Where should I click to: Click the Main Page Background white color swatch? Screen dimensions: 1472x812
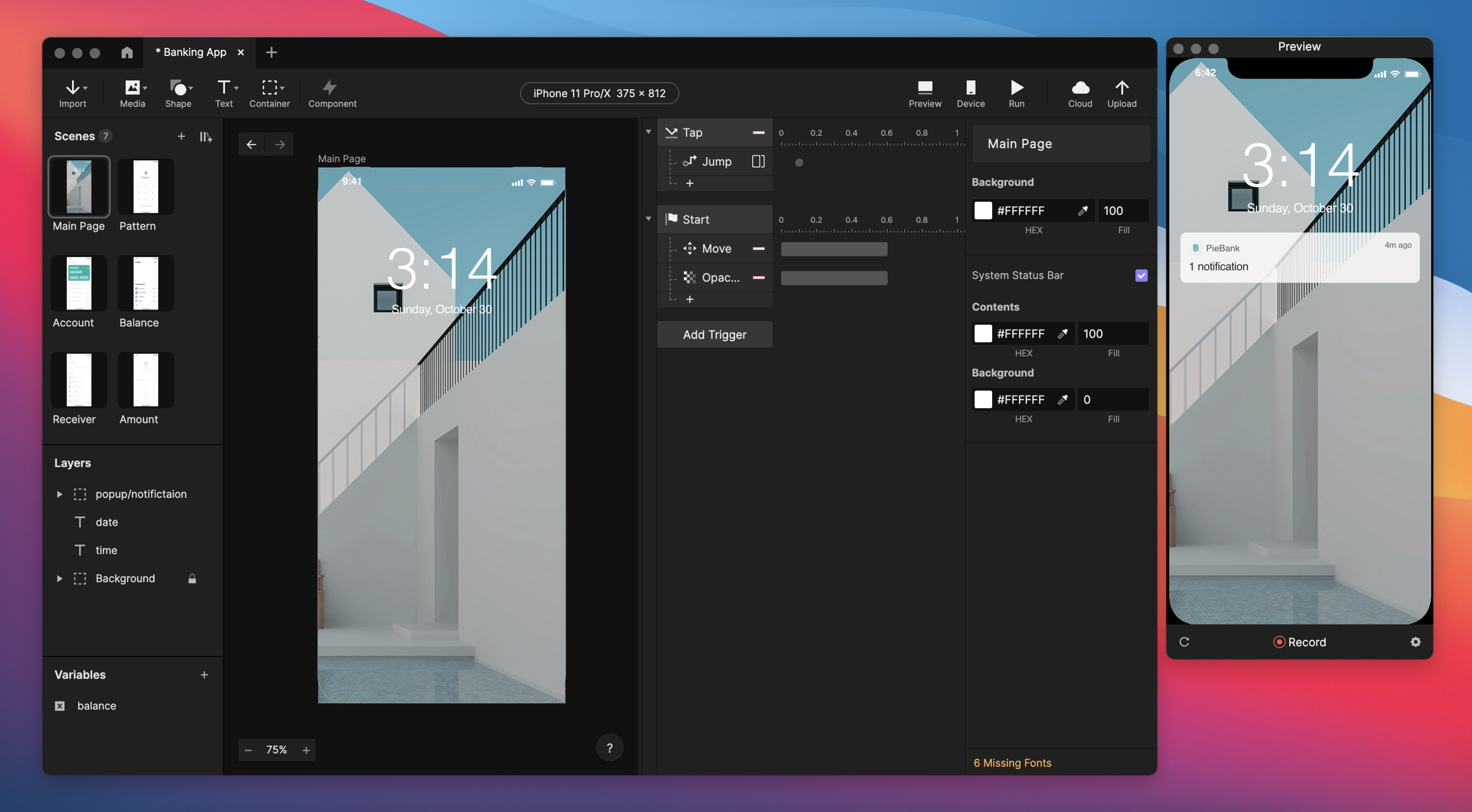tap(983, 211)
